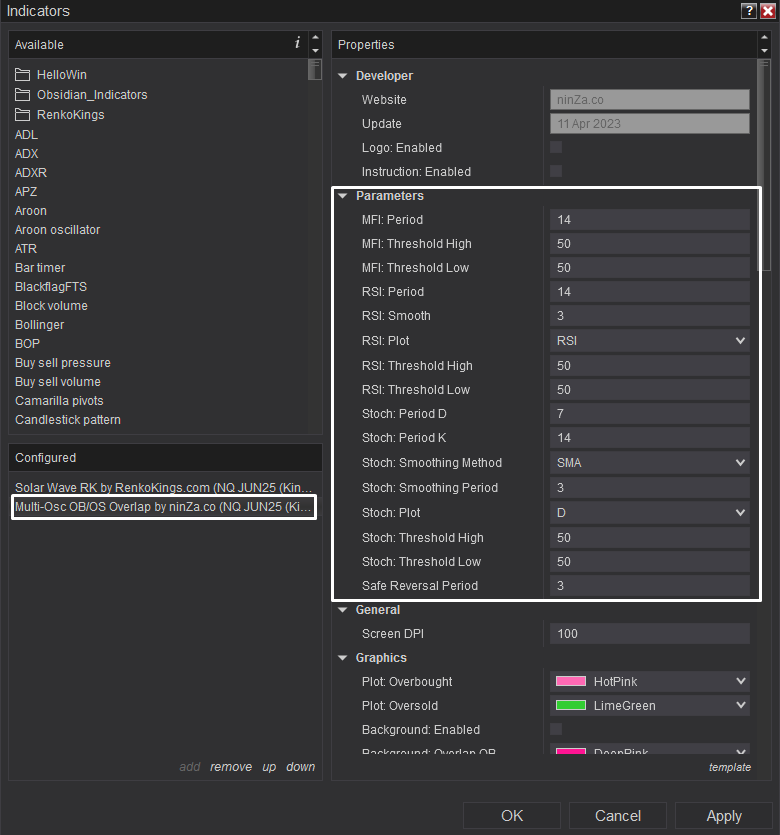Toggle the Background: Enabled checkbox
780x835 pixels.
coord(556,729)
